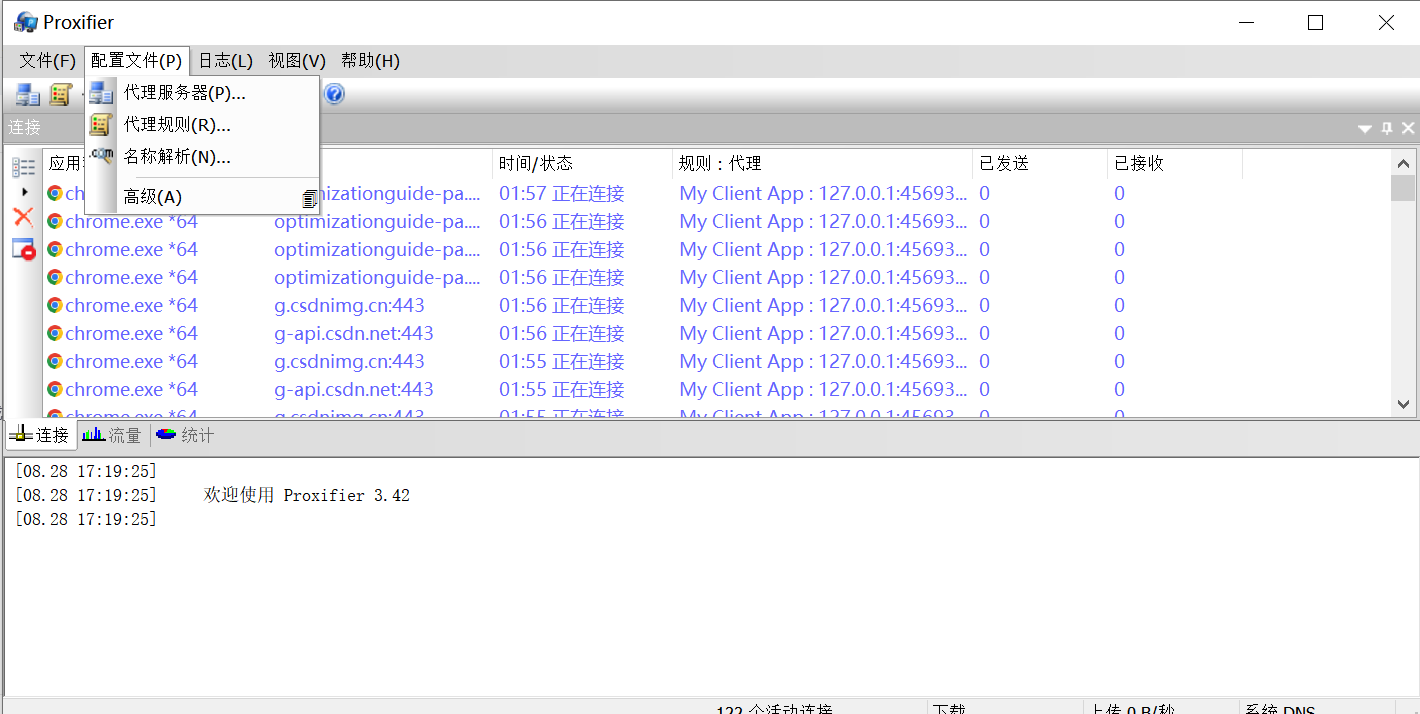
Task: Select the '01:57 正在连接' cell
Action: (562, 193)
